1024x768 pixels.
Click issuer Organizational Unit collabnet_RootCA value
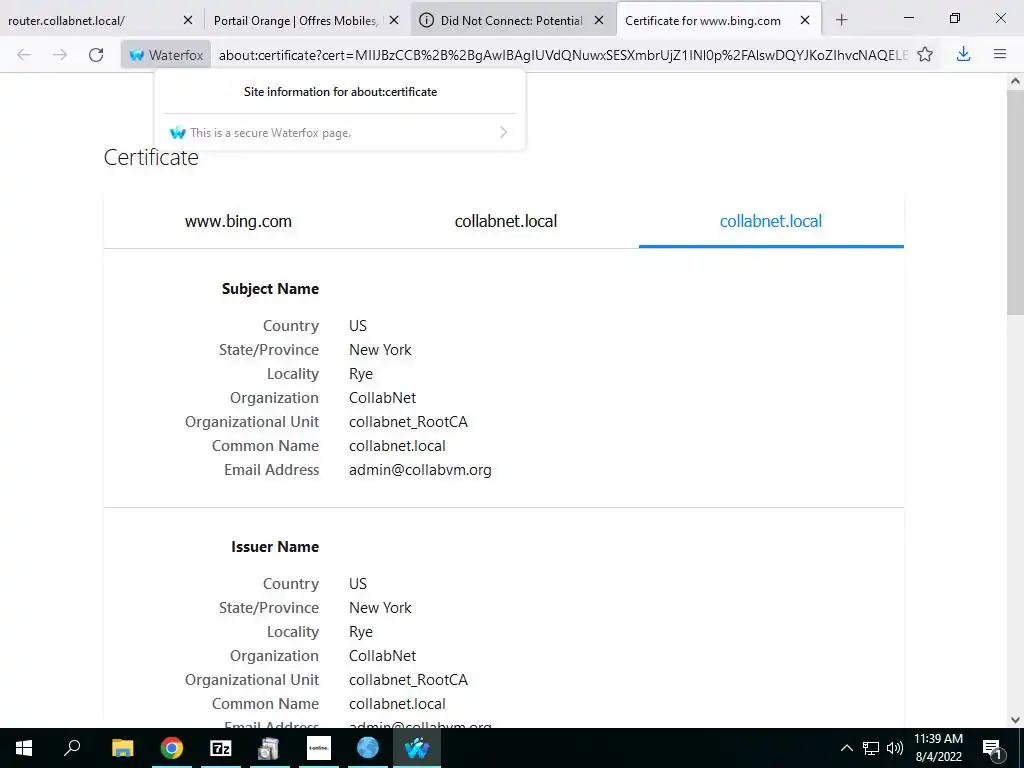pos(408,680)
